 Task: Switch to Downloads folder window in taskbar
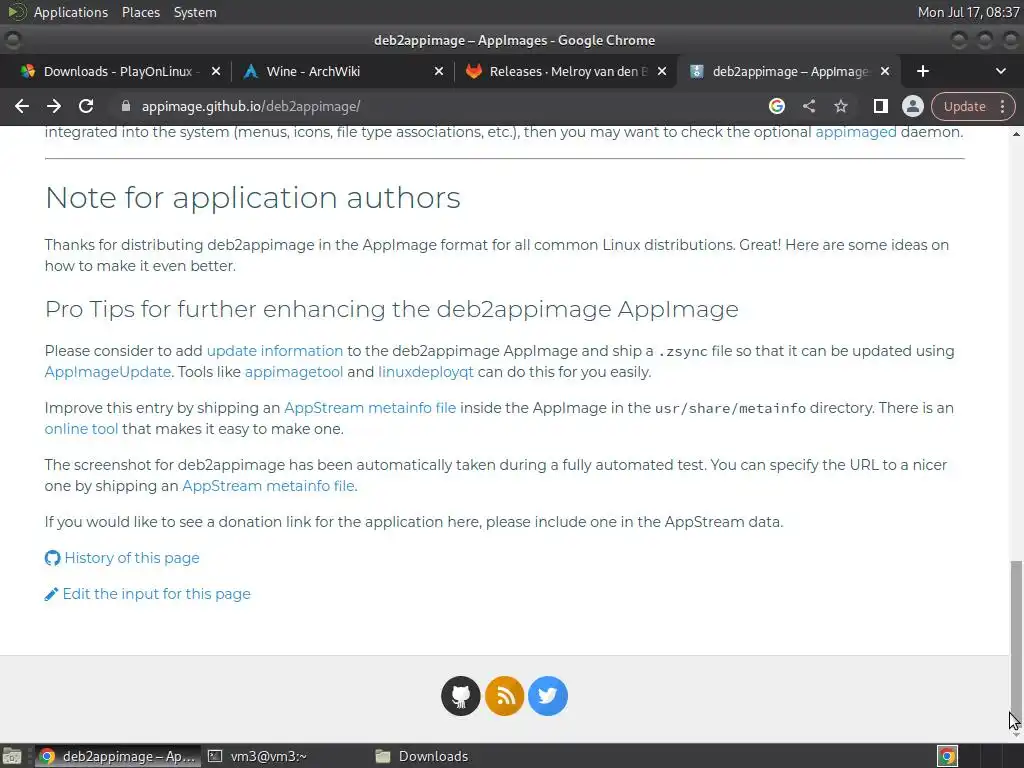coord(422,756)
